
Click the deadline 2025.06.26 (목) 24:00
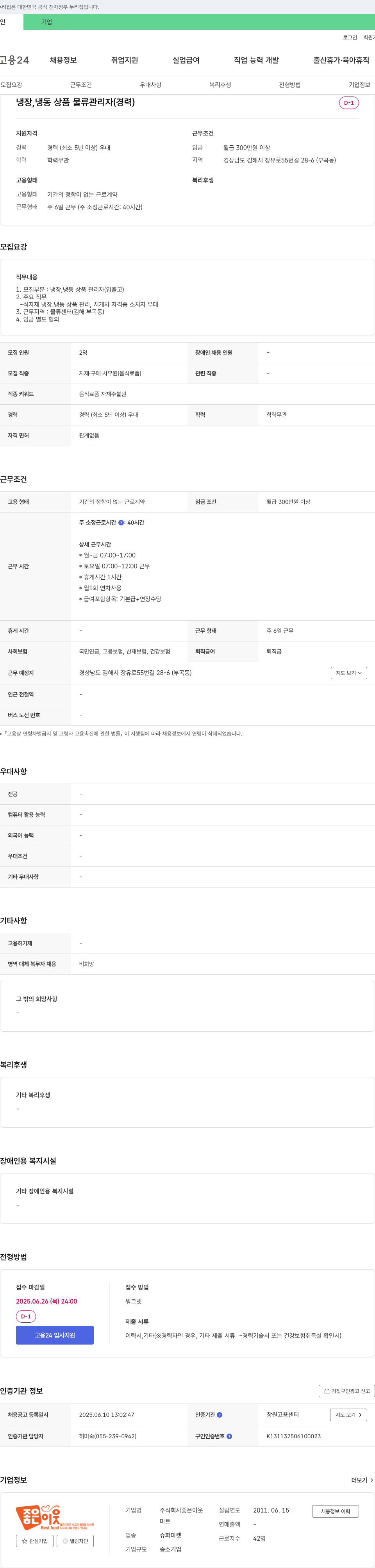[46, 1301]
